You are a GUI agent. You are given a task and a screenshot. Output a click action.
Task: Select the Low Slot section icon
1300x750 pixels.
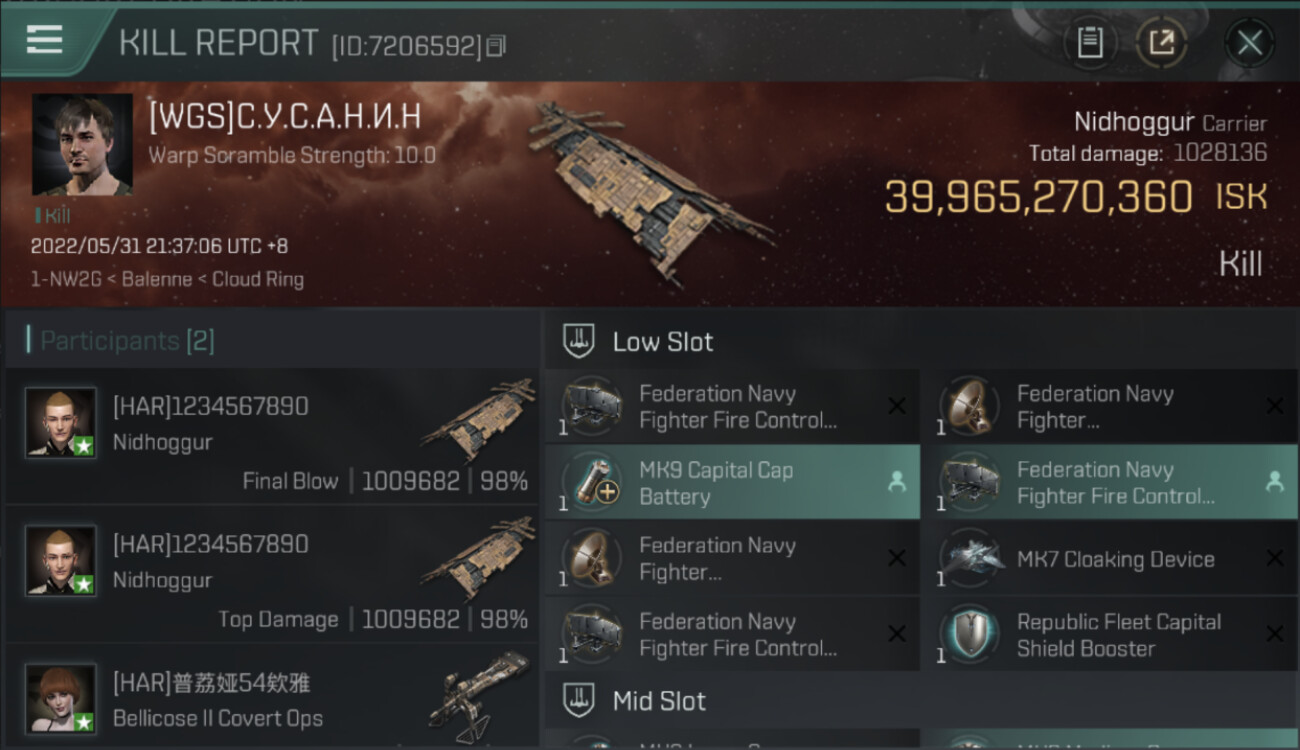click(579, 341)
